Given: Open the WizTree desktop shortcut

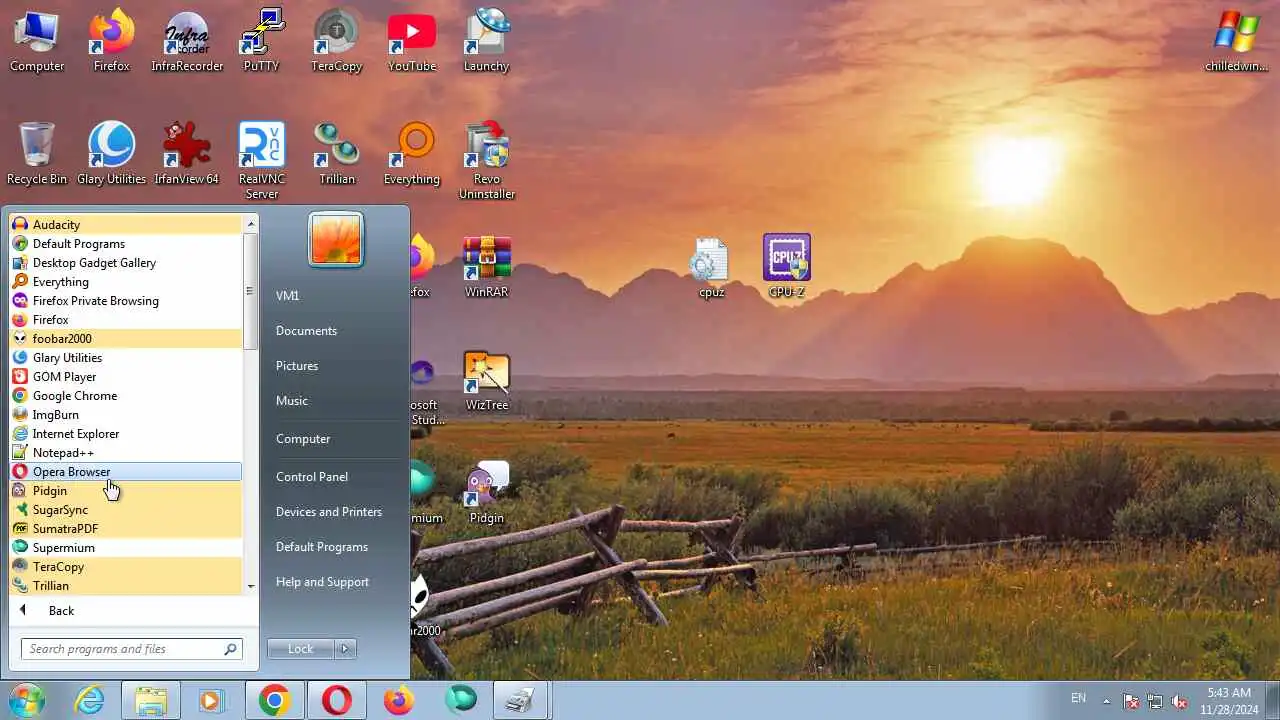Looking at the screenshot, I should [487, 380].
